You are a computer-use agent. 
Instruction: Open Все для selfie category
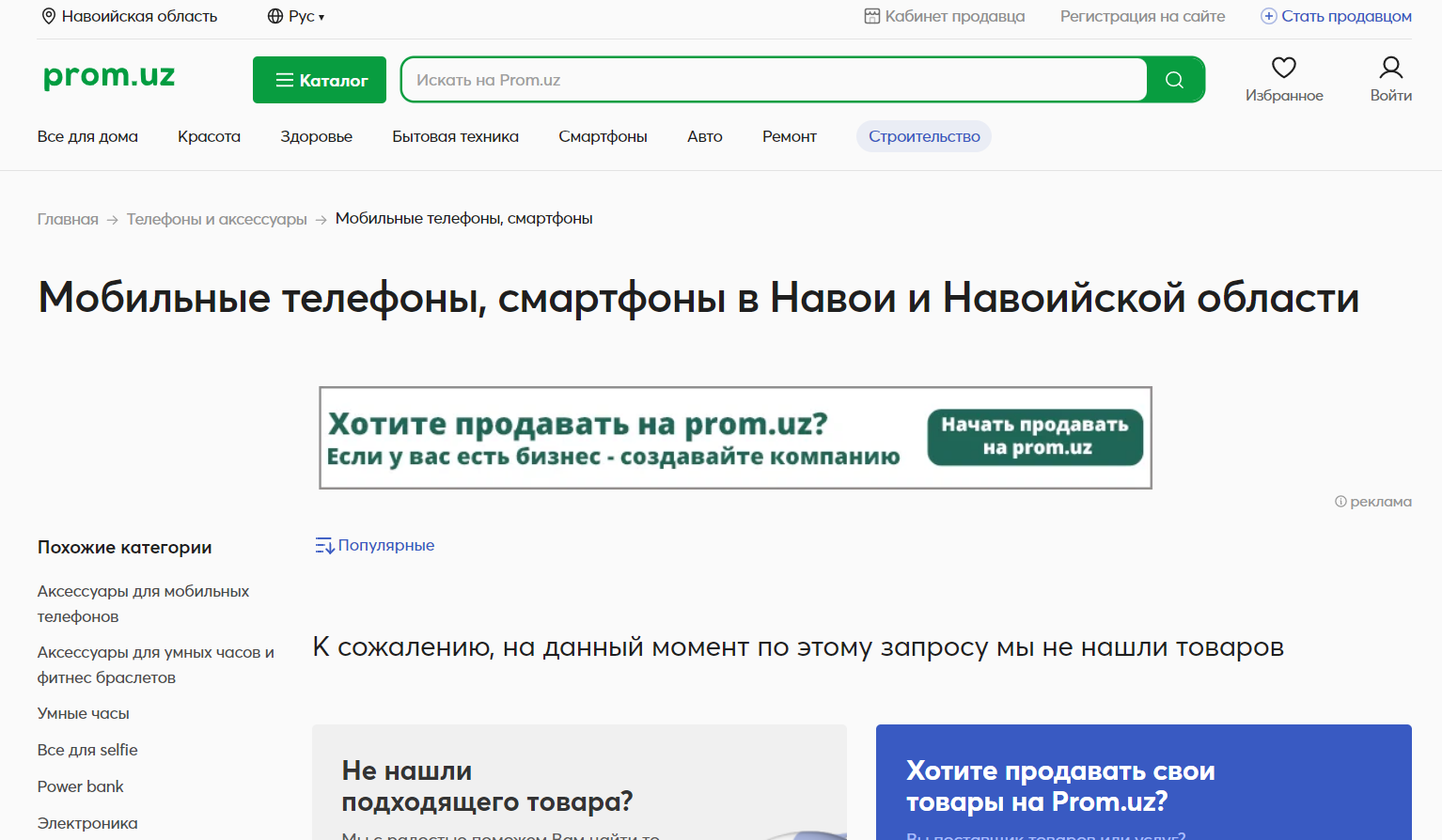(87, 750)
